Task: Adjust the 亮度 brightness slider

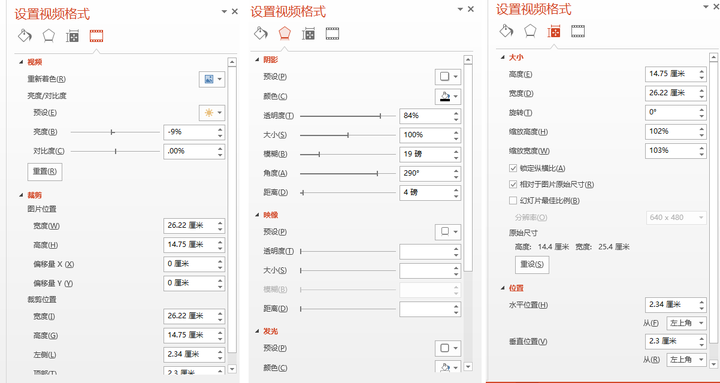Action: [x=115, y=132]
